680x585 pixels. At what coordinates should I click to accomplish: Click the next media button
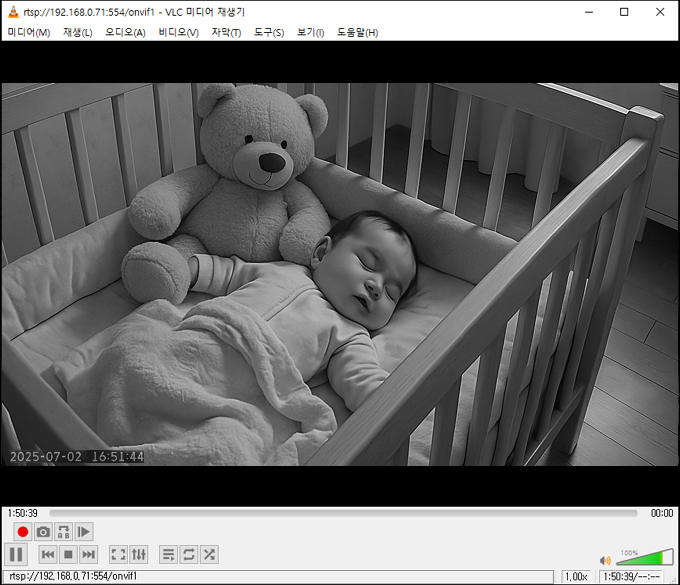click(x=89, y=554)
